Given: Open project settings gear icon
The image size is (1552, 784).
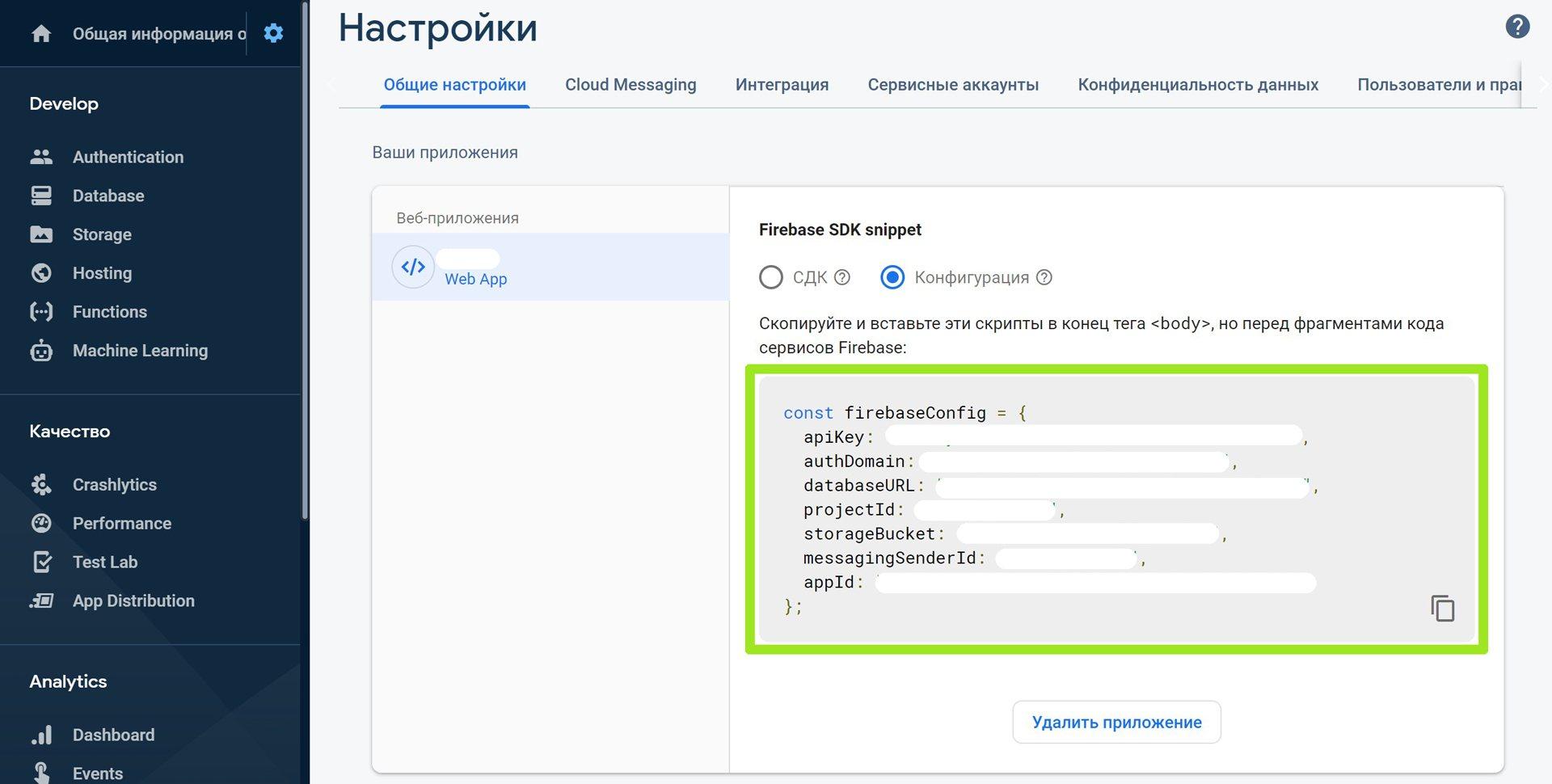Looking at the screenshot, I should click(273, 33).
